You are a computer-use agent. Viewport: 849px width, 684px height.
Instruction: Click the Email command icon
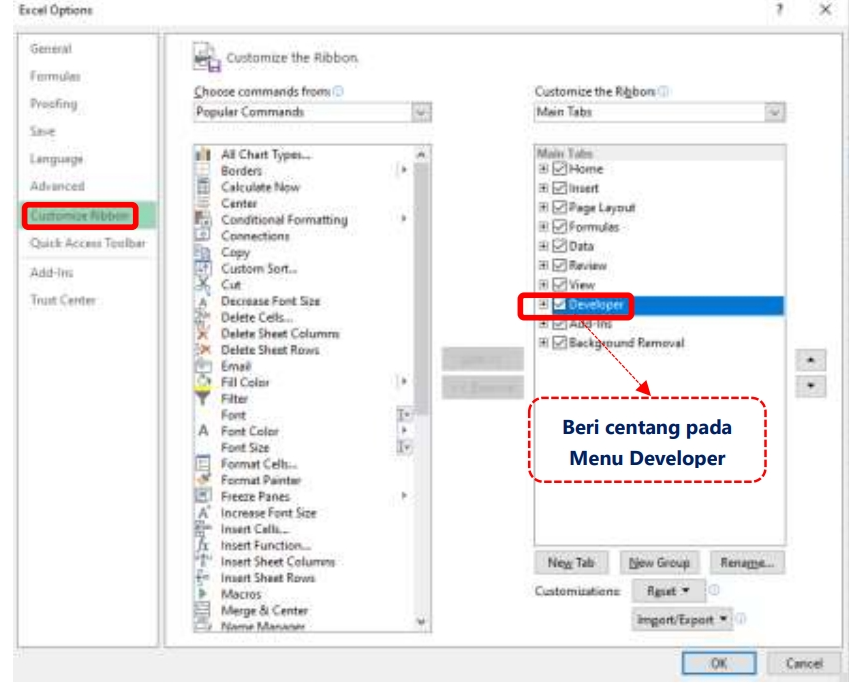tap(203, 366)
